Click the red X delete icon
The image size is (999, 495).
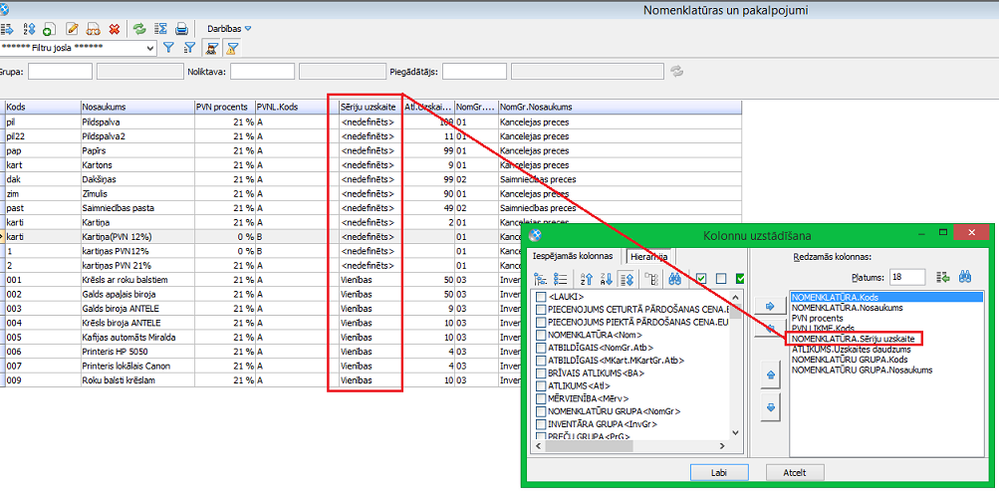(114, 29)
